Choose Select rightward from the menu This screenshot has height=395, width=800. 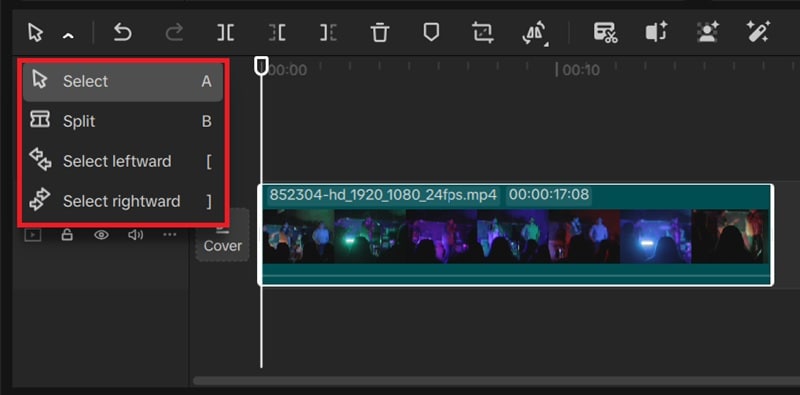tap(123, 201)
